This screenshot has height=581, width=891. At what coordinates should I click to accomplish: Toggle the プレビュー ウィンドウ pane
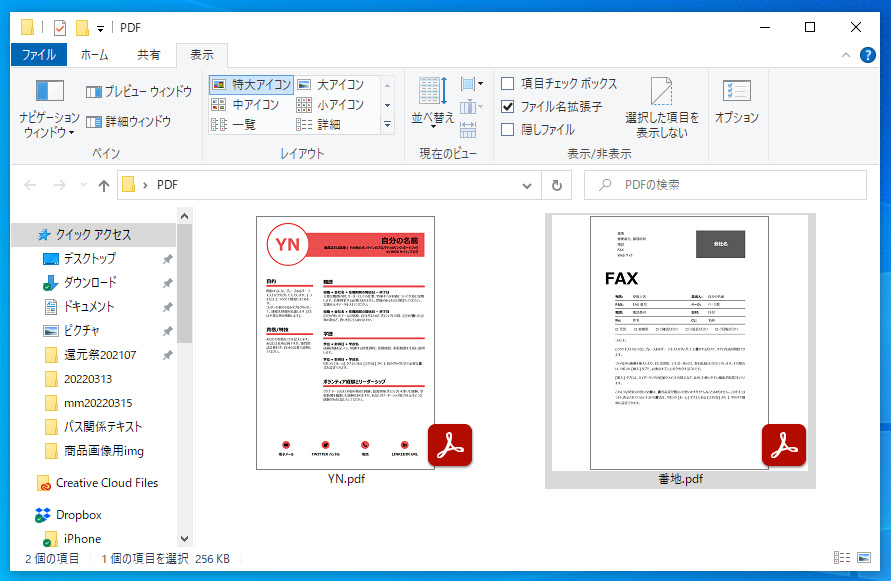139,90
